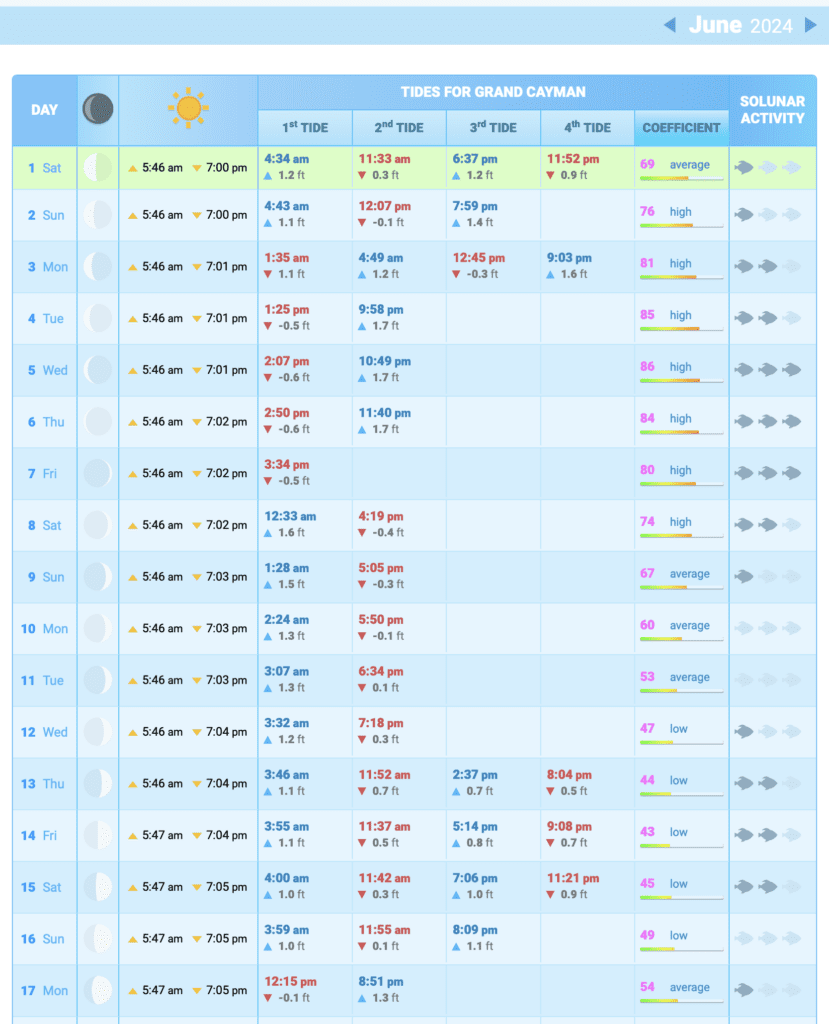829x1024 pixels.
Task: Click sunrise arrow icon for 4 Tue
Action: [133, 319]
